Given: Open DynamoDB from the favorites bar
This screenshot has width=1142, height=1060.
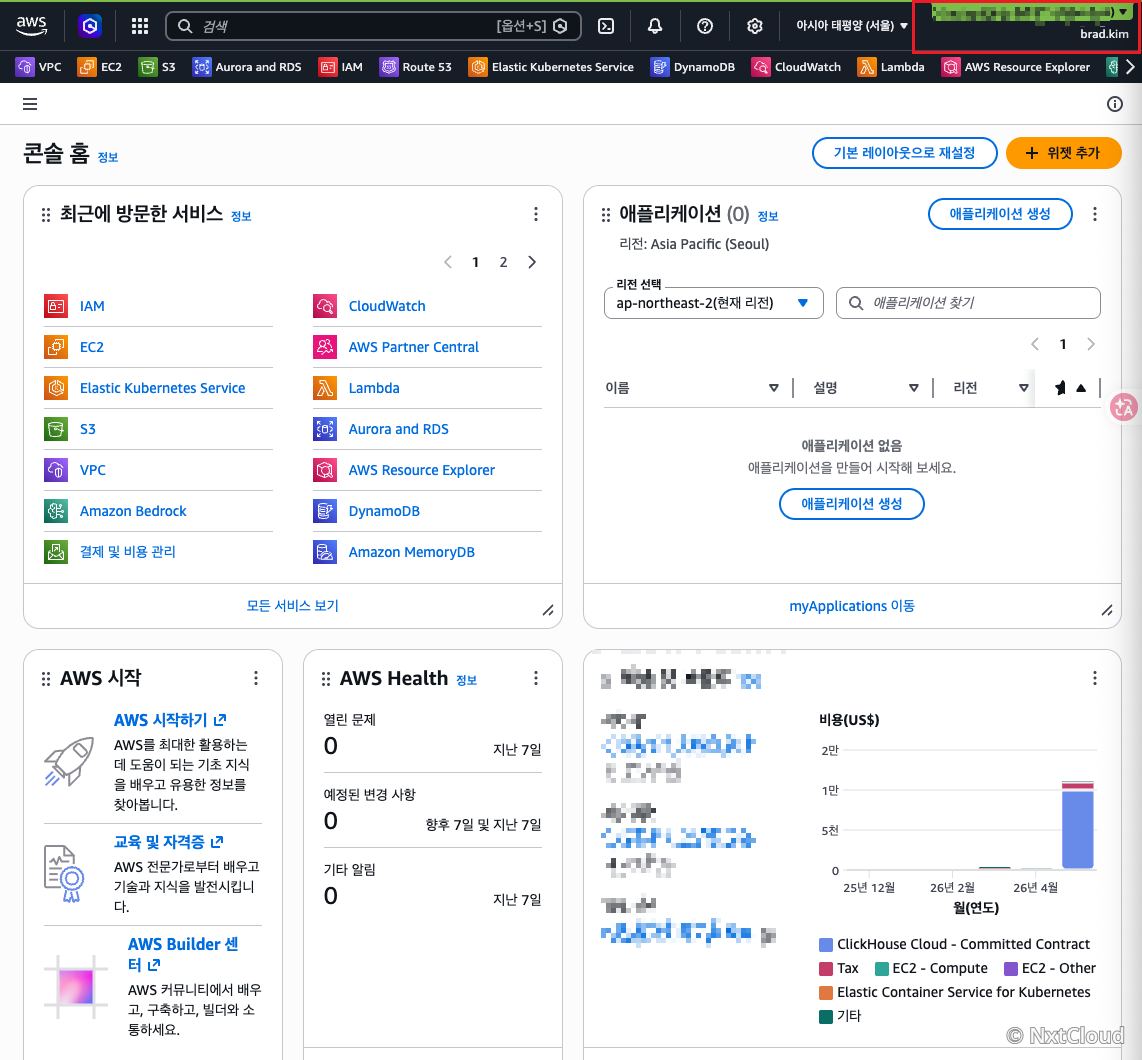Looking at the screenshot, I should click(x=693, y=67).
